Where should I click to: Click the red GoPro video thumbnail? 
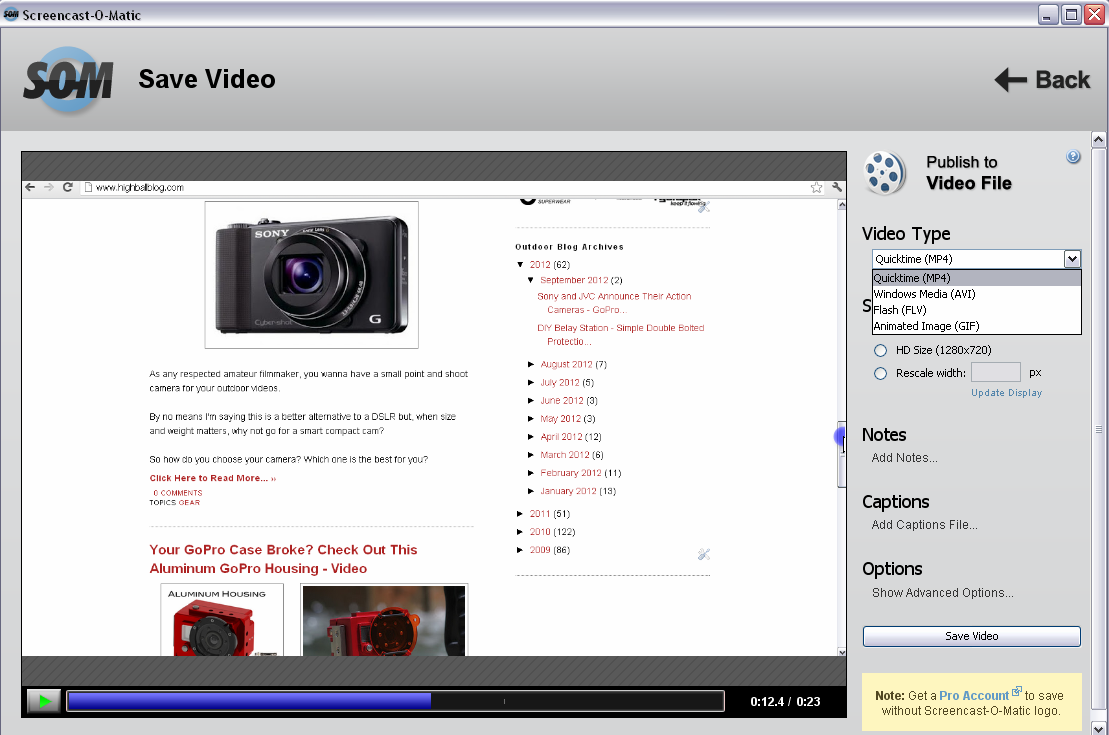[x=384, y=620]
